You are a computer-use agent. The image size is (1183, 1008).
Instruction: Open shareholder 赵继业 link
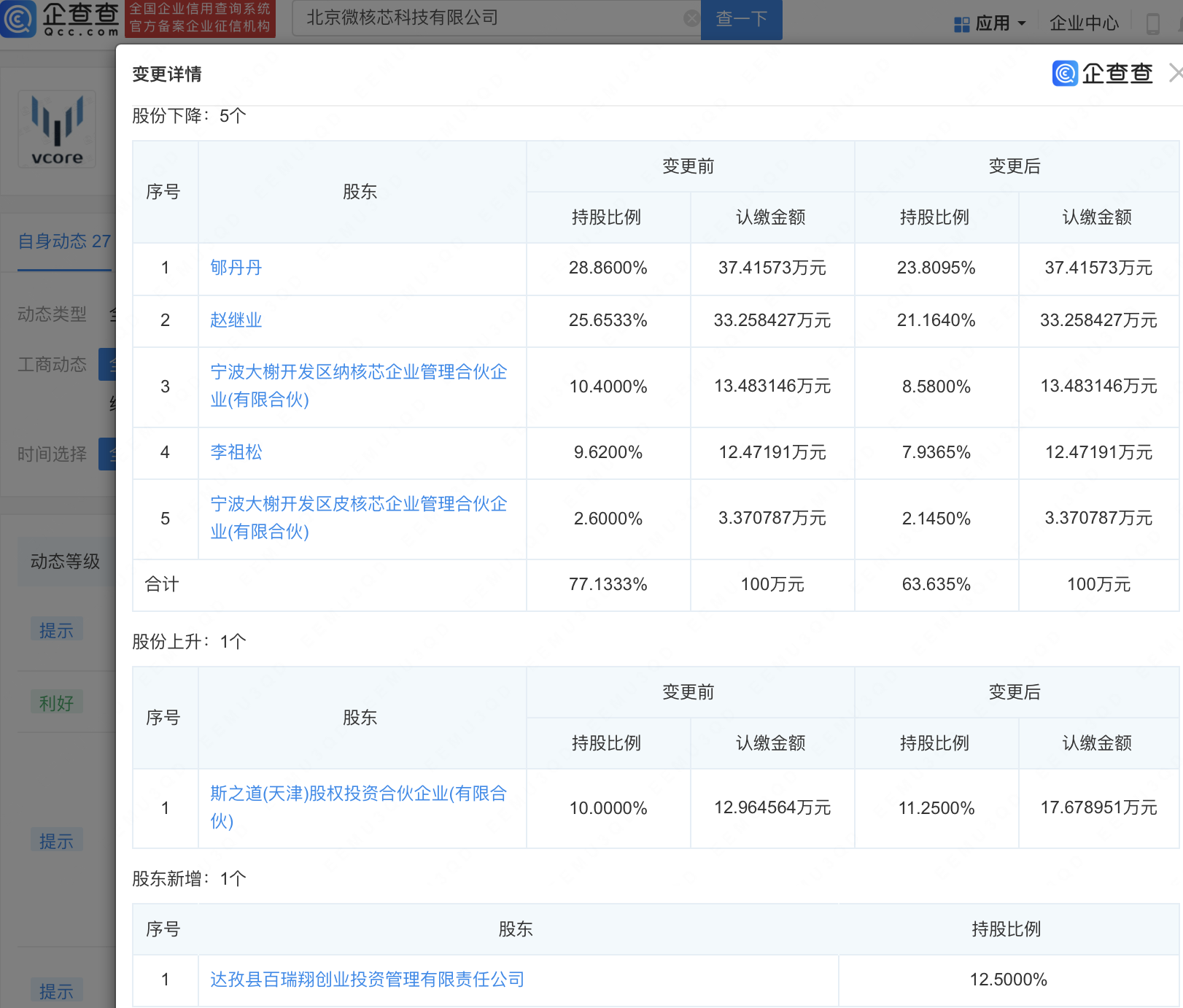pyautogui.click(x=236, y=320)
